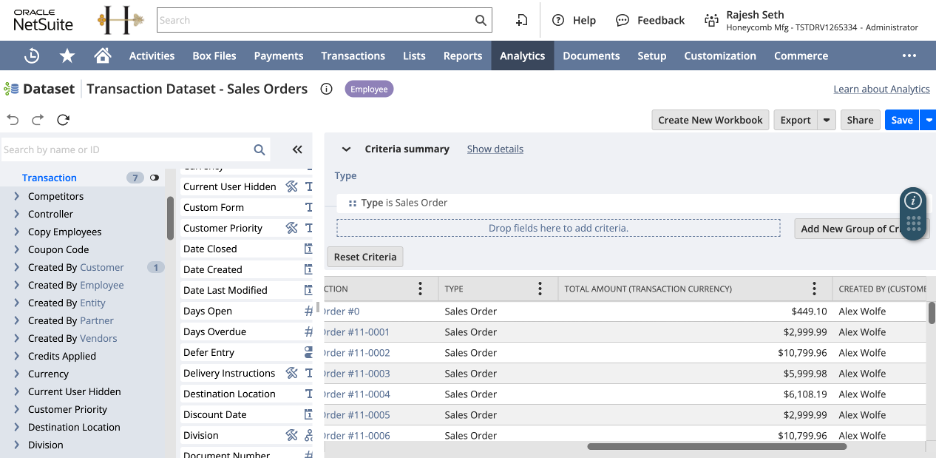Open the Export dropdown arrow
Screen dimensions: 936x458
(826, 120)
